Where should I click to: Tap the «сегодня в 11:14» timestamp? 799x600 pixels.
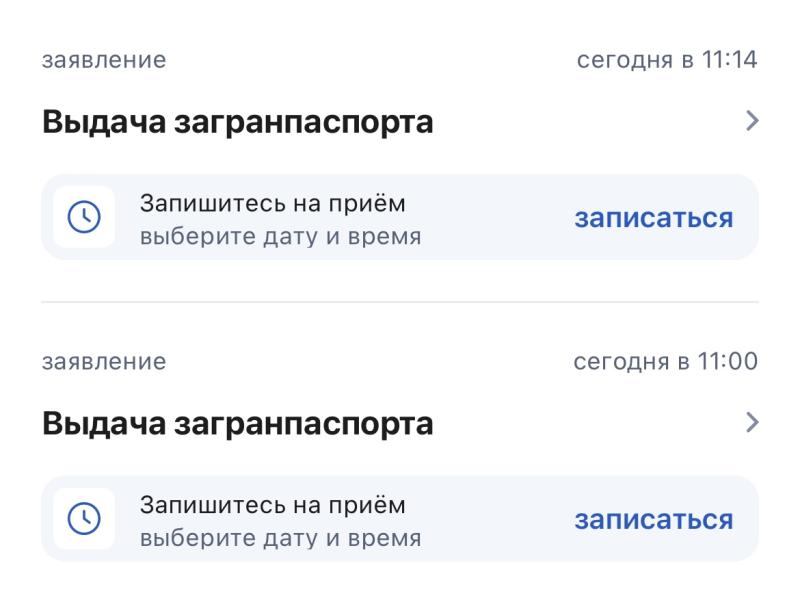coord(667,60)
